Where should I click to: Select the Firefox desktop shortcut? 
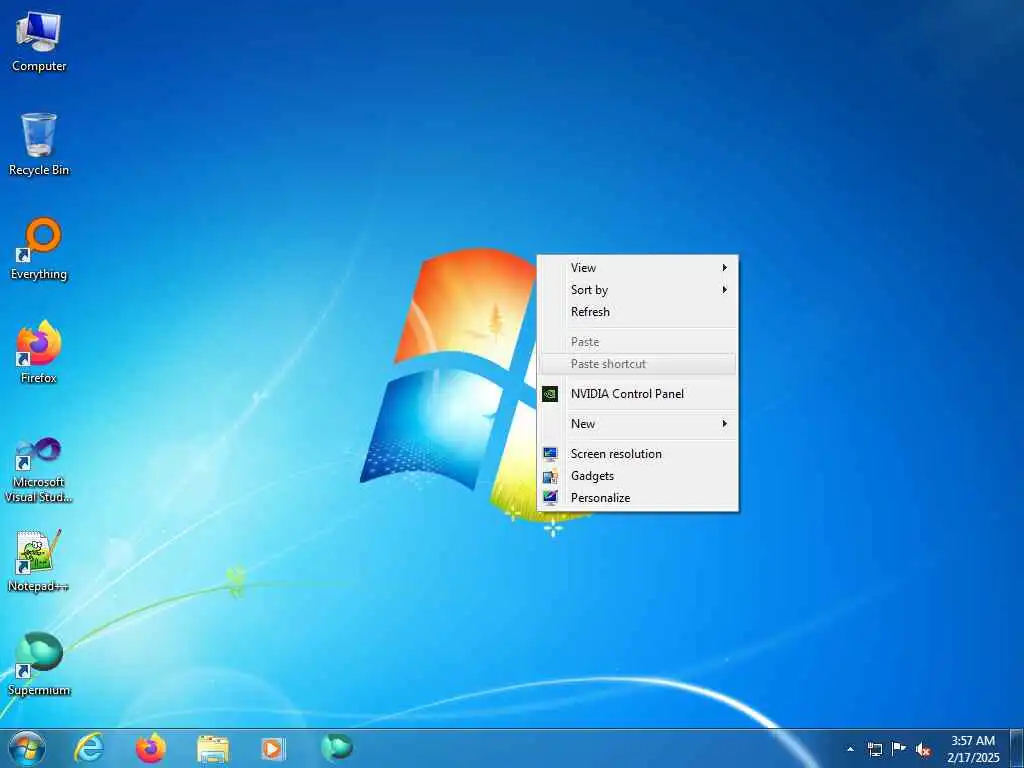tap(39, 352)
